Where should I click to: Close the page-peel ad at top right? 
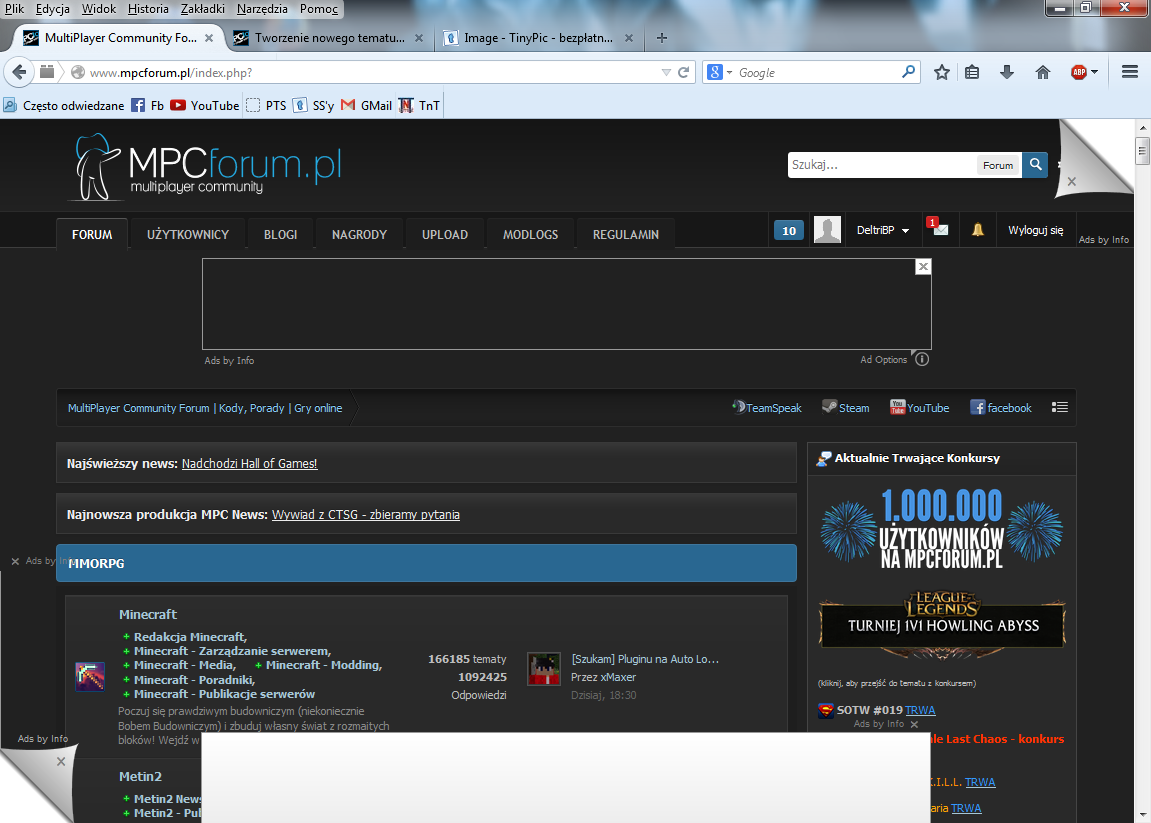click(1072, 181)
